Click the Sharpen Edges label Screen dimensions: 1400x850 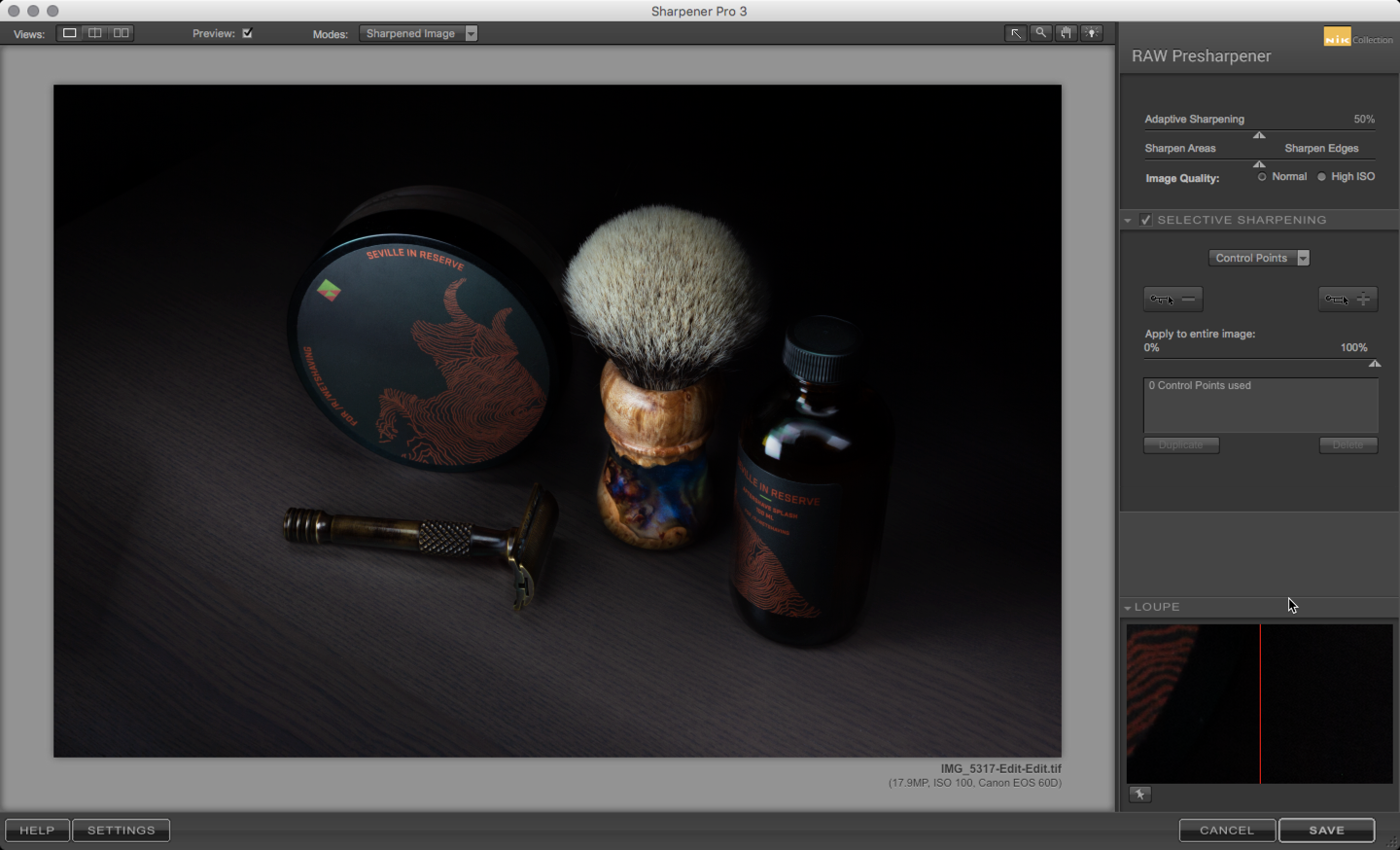tap(1321, 148)
